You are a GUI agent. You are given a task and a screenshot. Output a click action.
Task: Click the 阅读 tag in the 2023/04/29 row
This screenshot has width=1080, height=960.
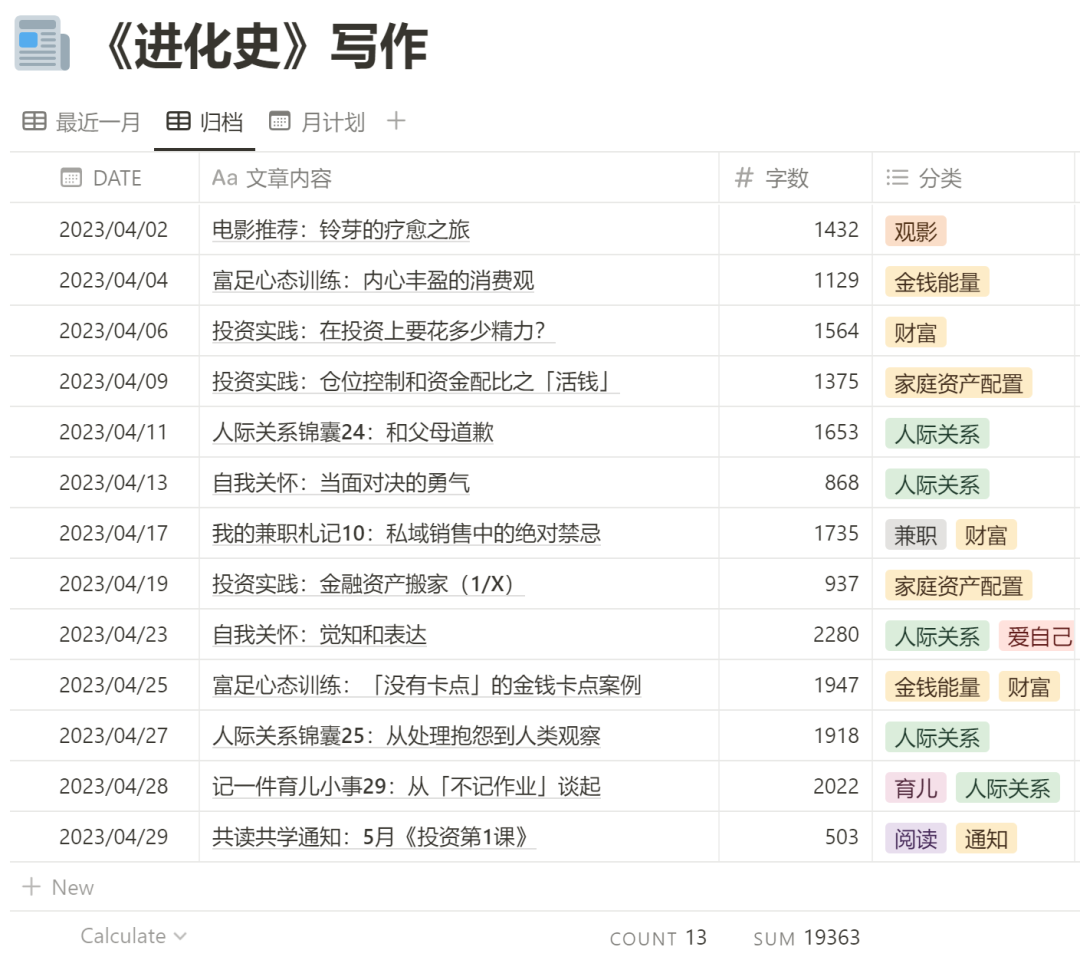pos(915,839)
